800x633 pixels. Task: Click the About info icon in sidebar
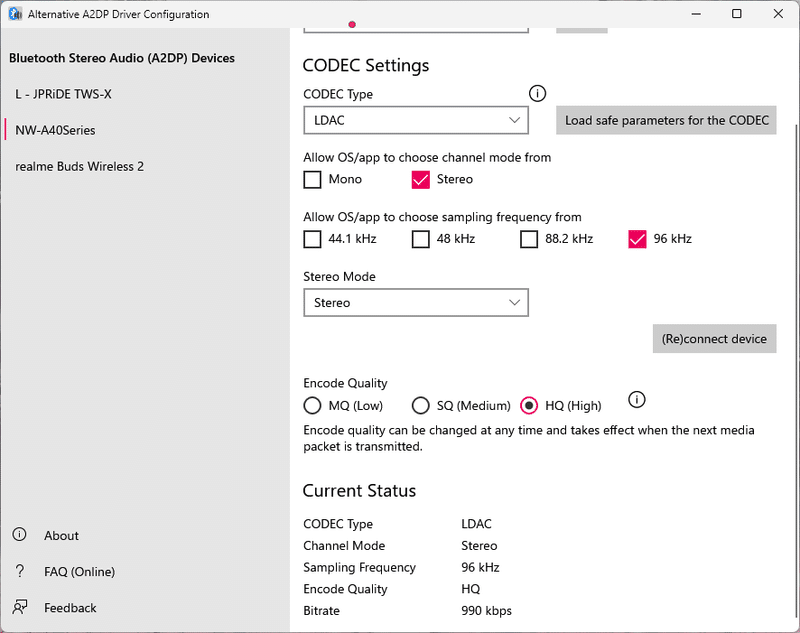(x=19, y=535)
